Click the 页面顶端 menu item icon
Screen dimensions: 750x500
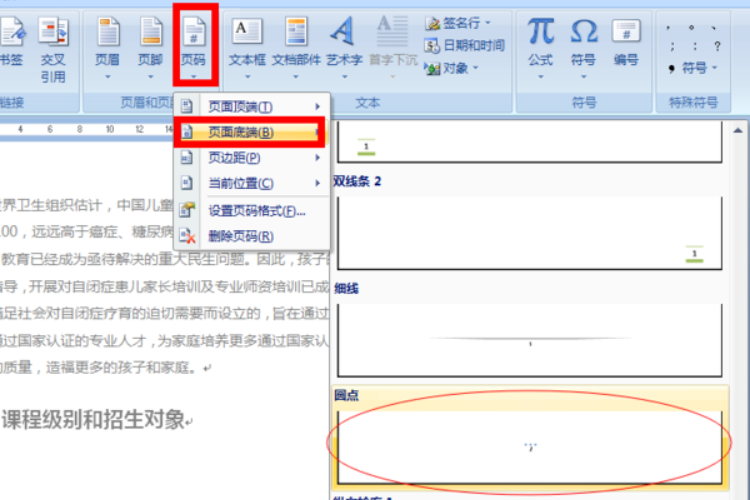coord(187,106)
